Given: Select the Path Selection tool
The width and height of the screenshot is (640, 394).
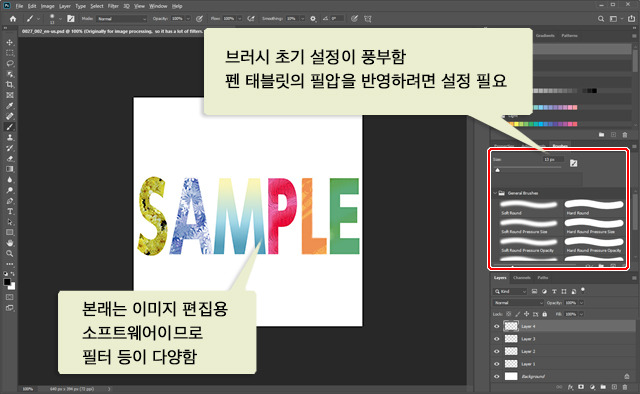Looking at the screenshot, I should coord(10,222).
